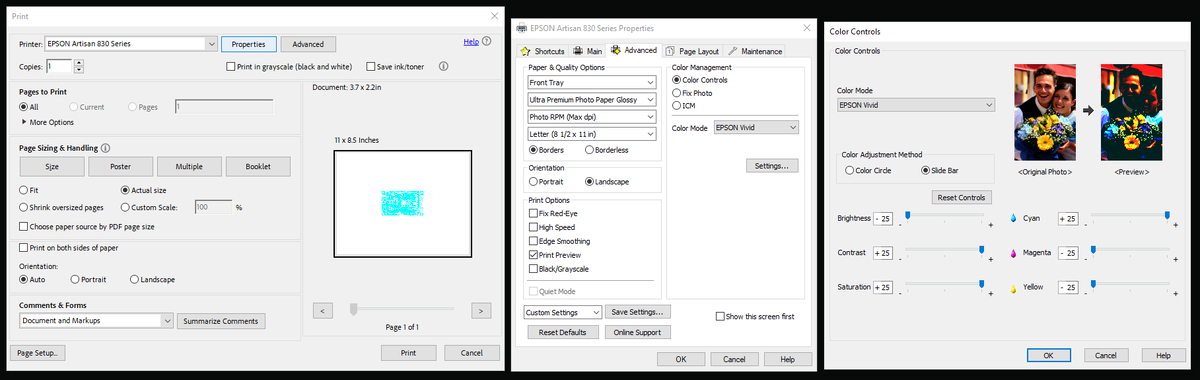Switch to the Page Layout tab

(693, 50)
